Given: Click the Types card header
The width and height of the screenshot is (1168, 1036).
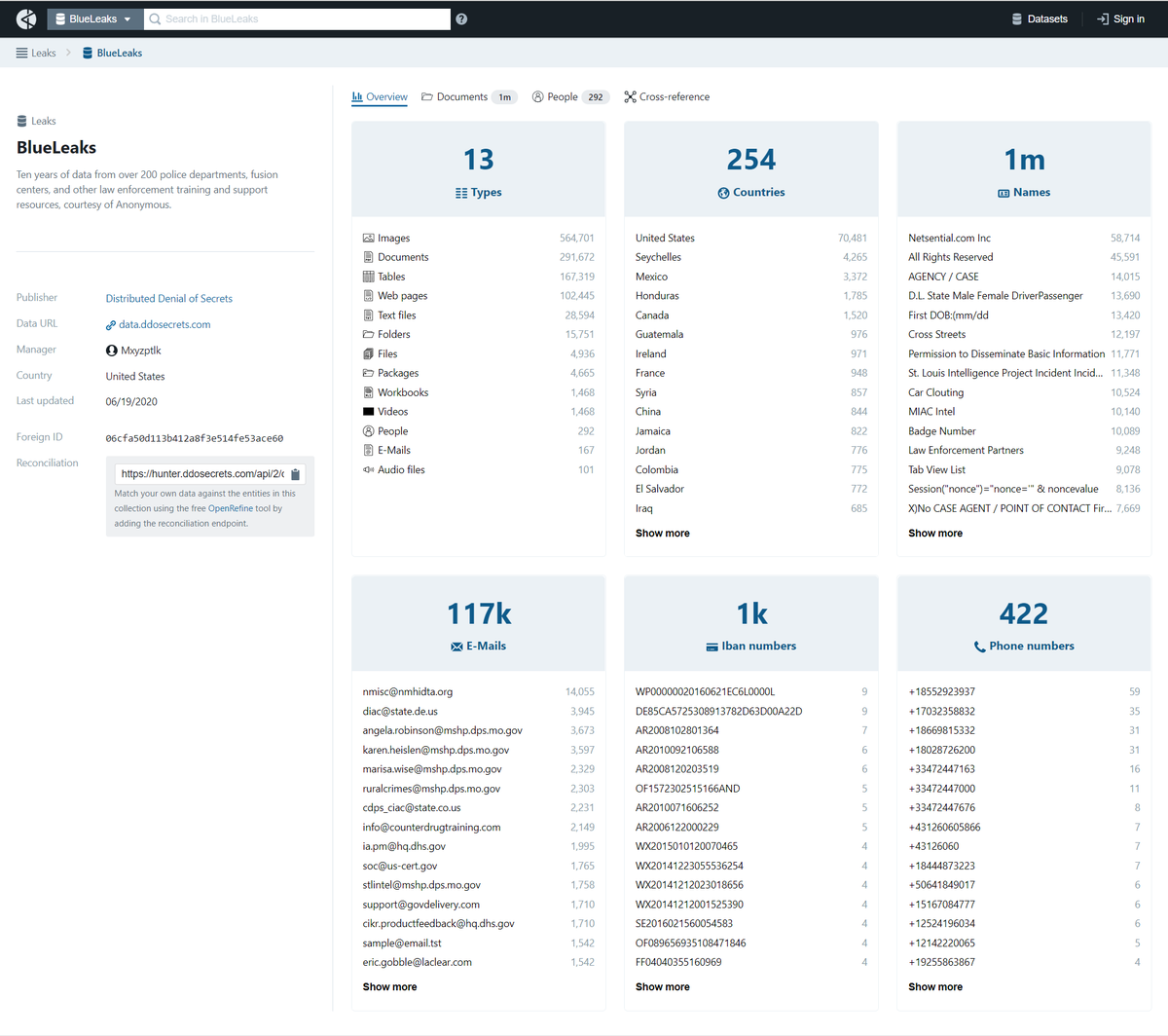Looking at the screenshot, I should click(x=479, y=169).
